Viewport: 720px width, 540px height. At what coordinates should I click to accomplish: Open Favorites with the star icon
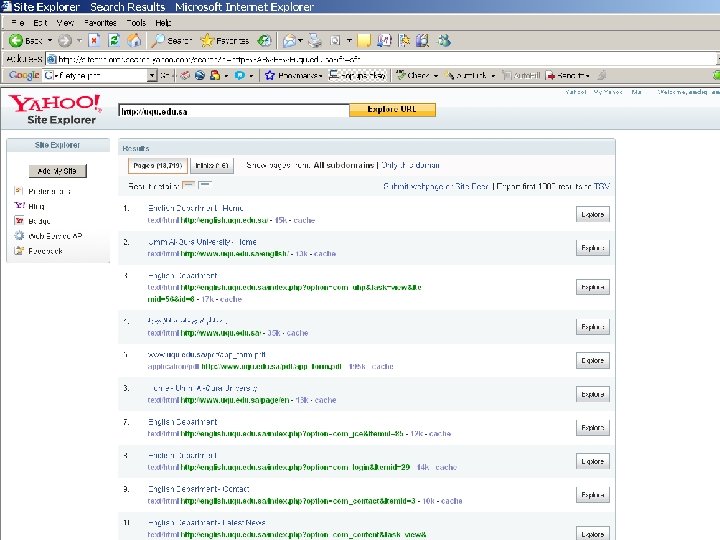click(x=207, y=41)
